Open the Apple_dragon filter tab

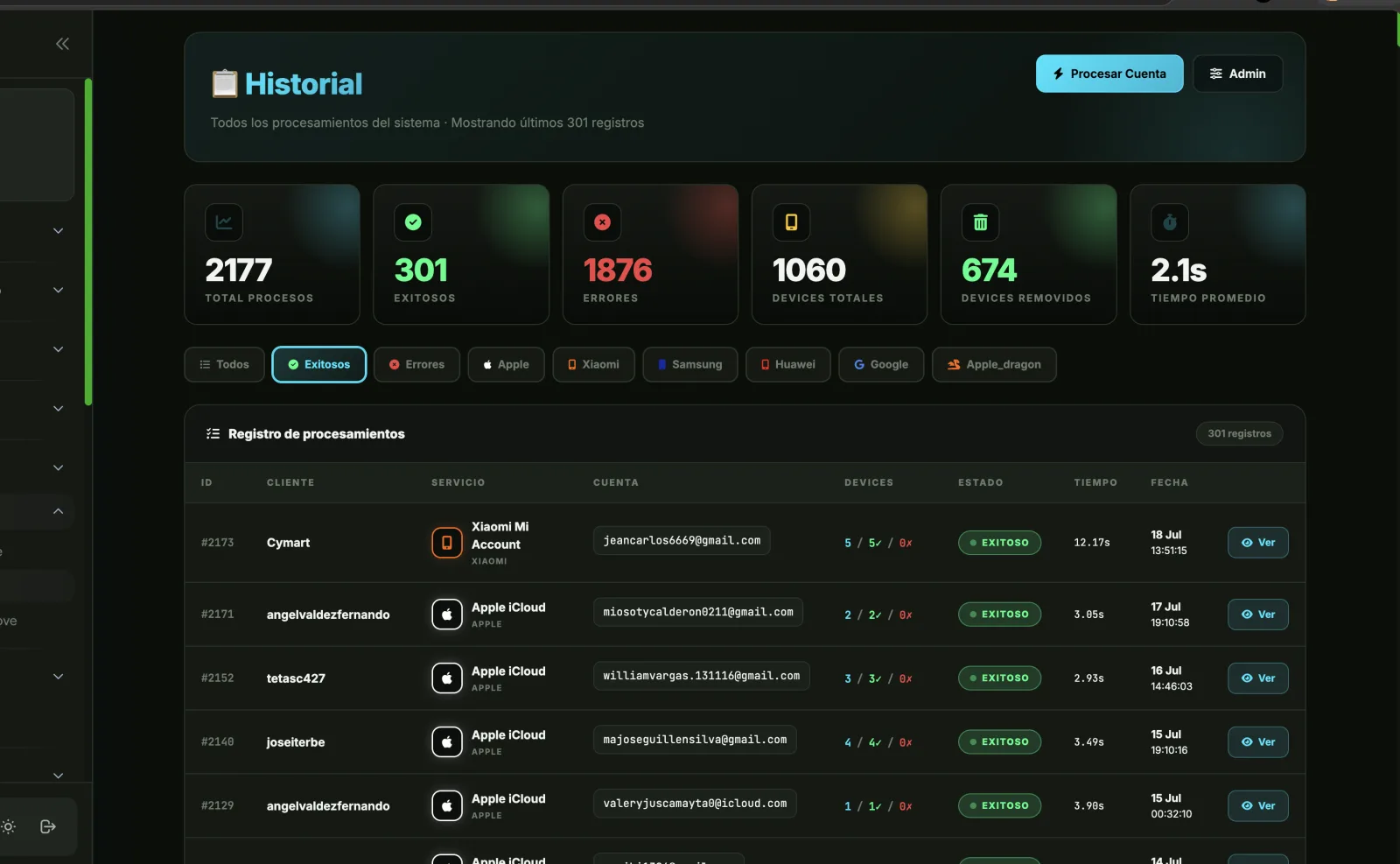click(x=994, y=365)
